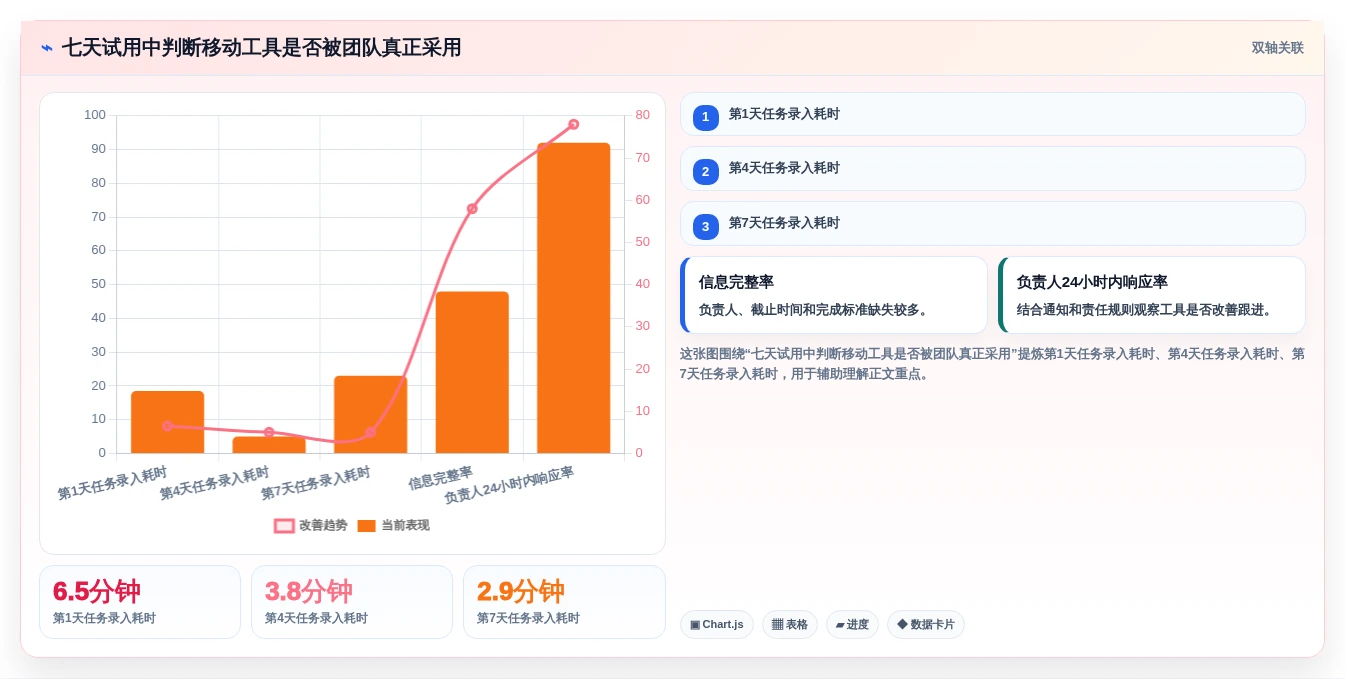Click the orange bar for 信息完整率
Image resolution: width=1345 pixels, height=679 pixels.
point(472,372)
